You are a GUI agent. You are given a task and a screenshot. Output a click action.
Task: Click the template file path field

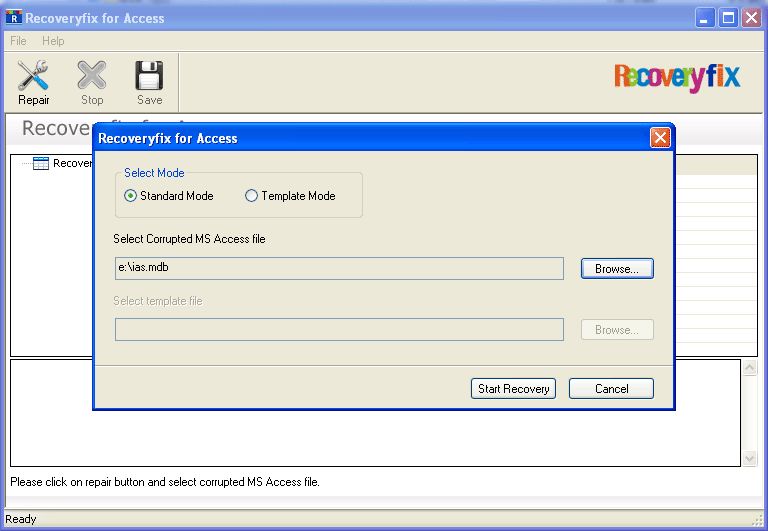pos(339,329)
